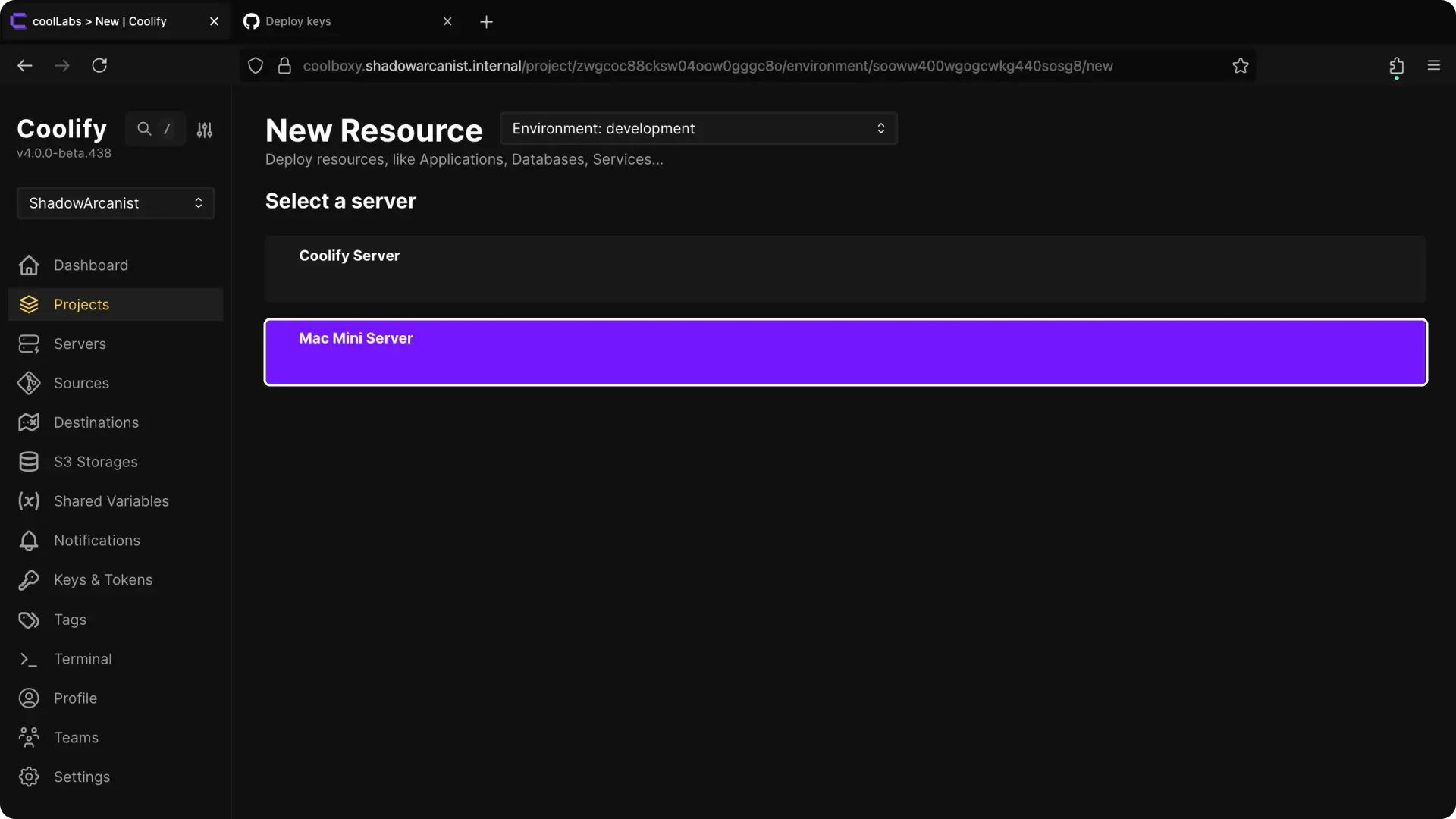Select the Mac Mini Server card
The width and height of the screenshot is (1456, 819).
click(845, 353)
